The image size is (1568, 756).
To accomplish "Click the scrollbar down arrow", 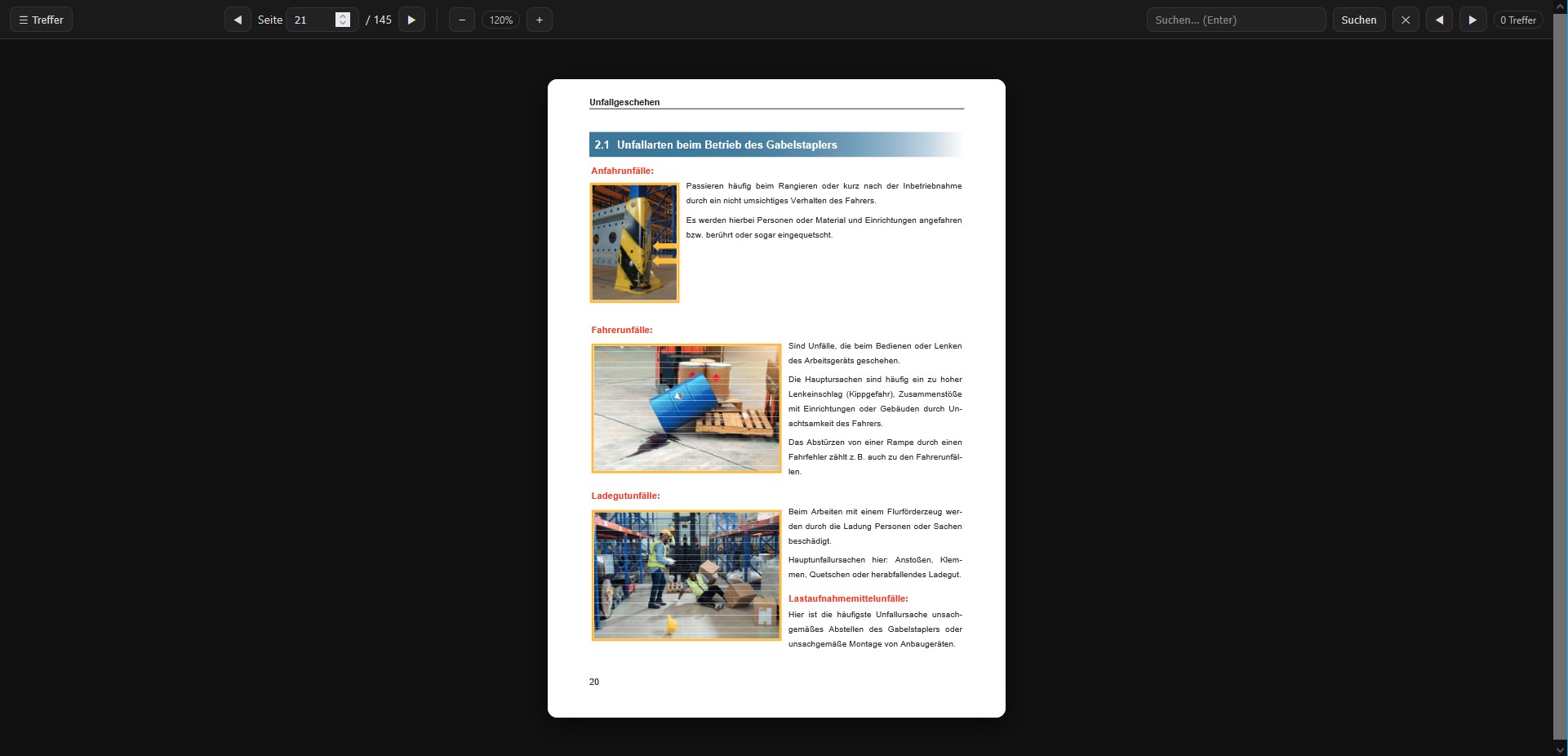I will [x=1560, y=749].
